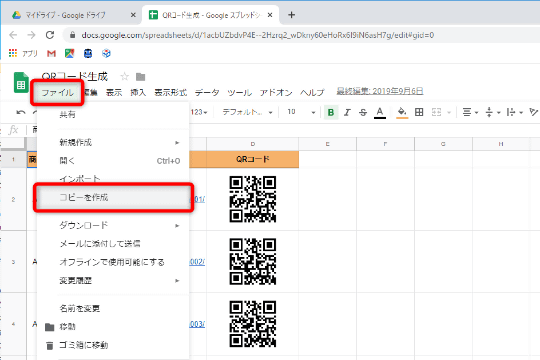540x360 pixels.
Task: Open the ファイル menu
Action: coord(58,92)
